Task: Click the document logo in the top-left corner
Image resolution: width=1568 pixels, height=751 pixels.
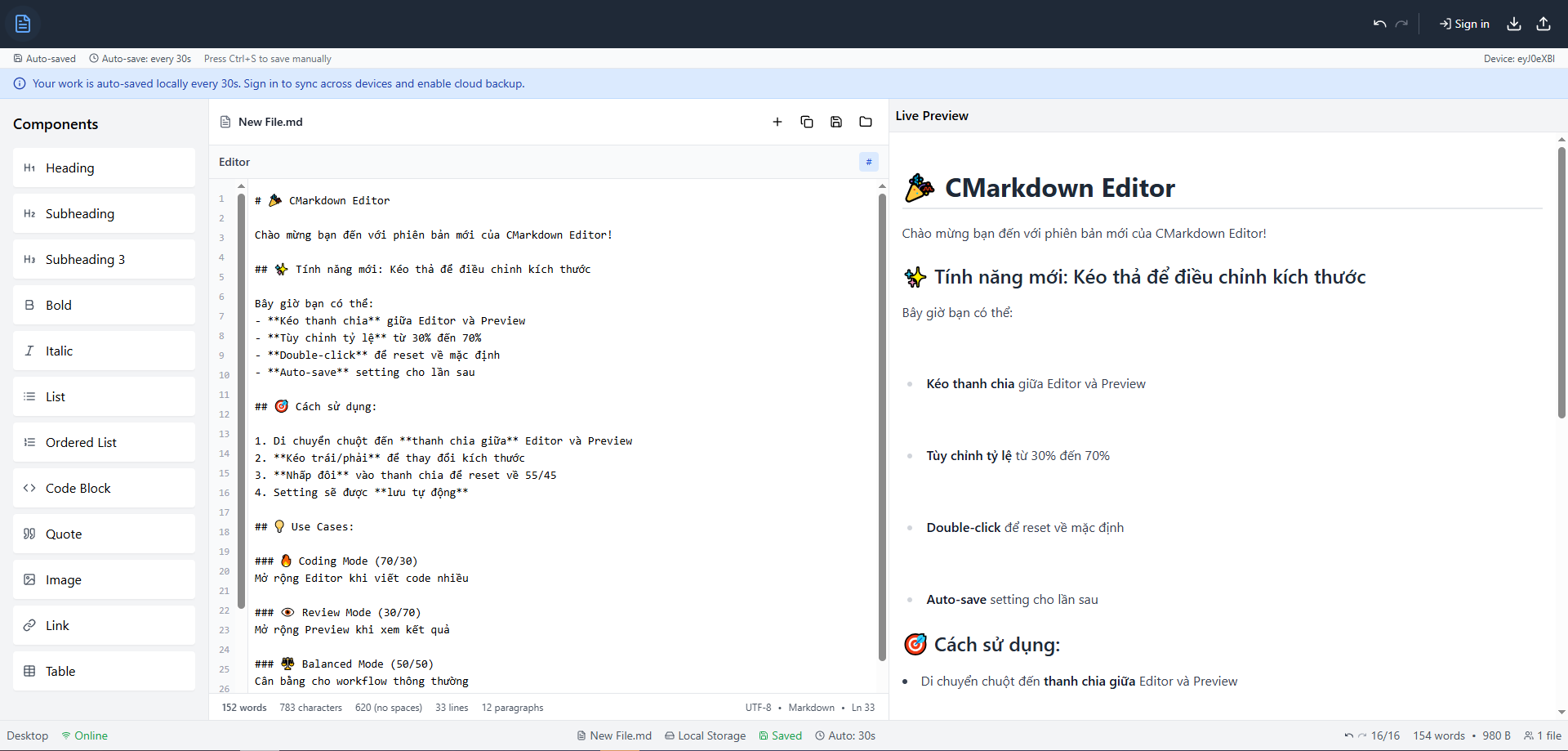Action: (22, 24)
